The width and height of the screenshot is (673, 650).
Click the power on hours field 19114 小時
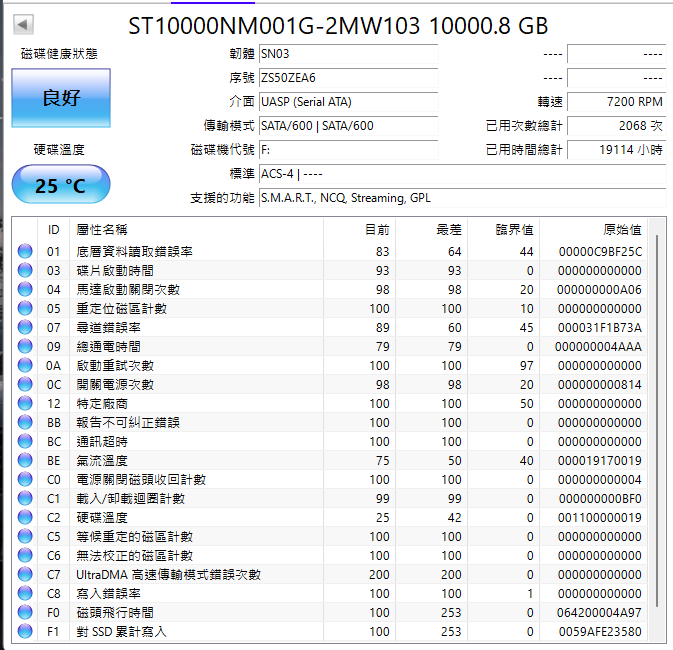pyautogui.click(x=617, y=150)
